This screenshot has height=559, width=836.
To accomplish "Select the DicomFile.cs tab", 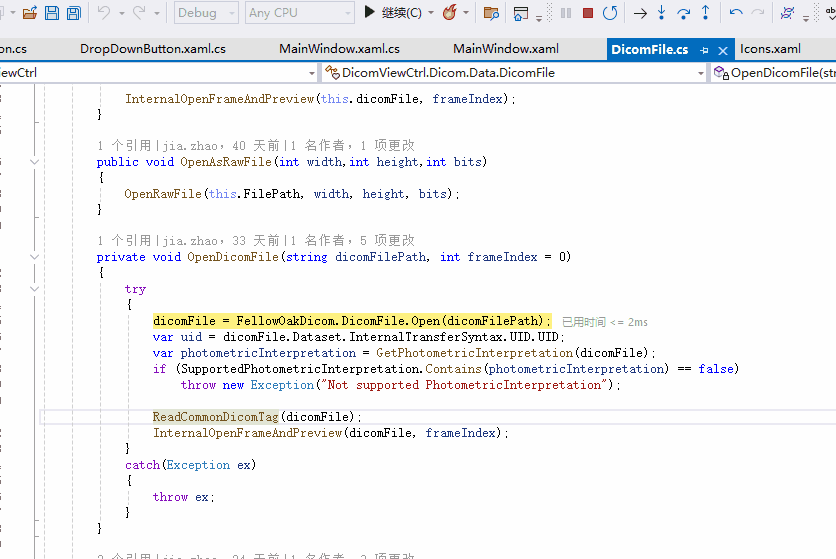I will coord(649,50).
